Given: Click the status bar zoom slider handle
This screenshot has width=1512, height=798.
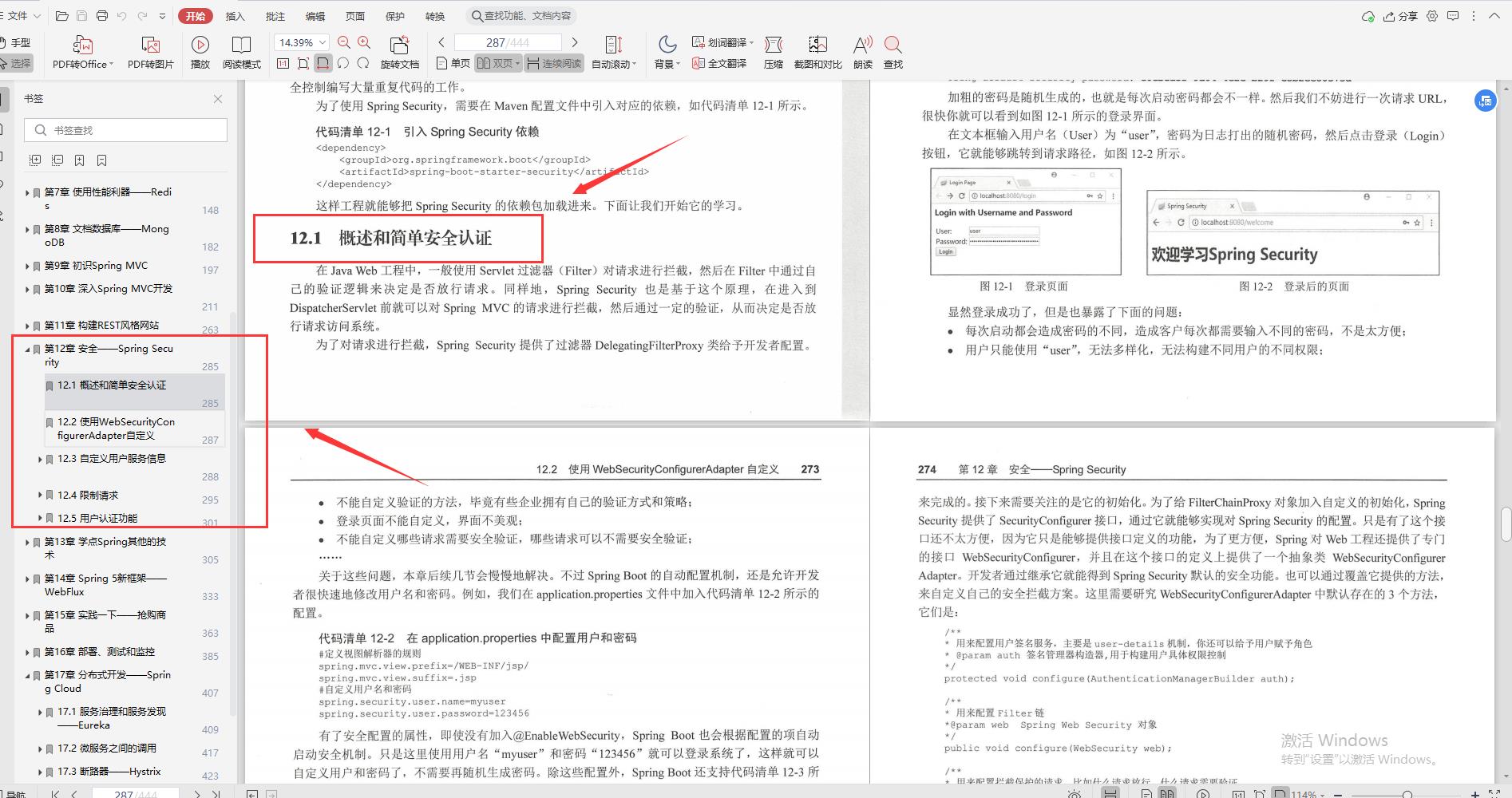Looking at the screenshot, I should (x=1407, y=794).
